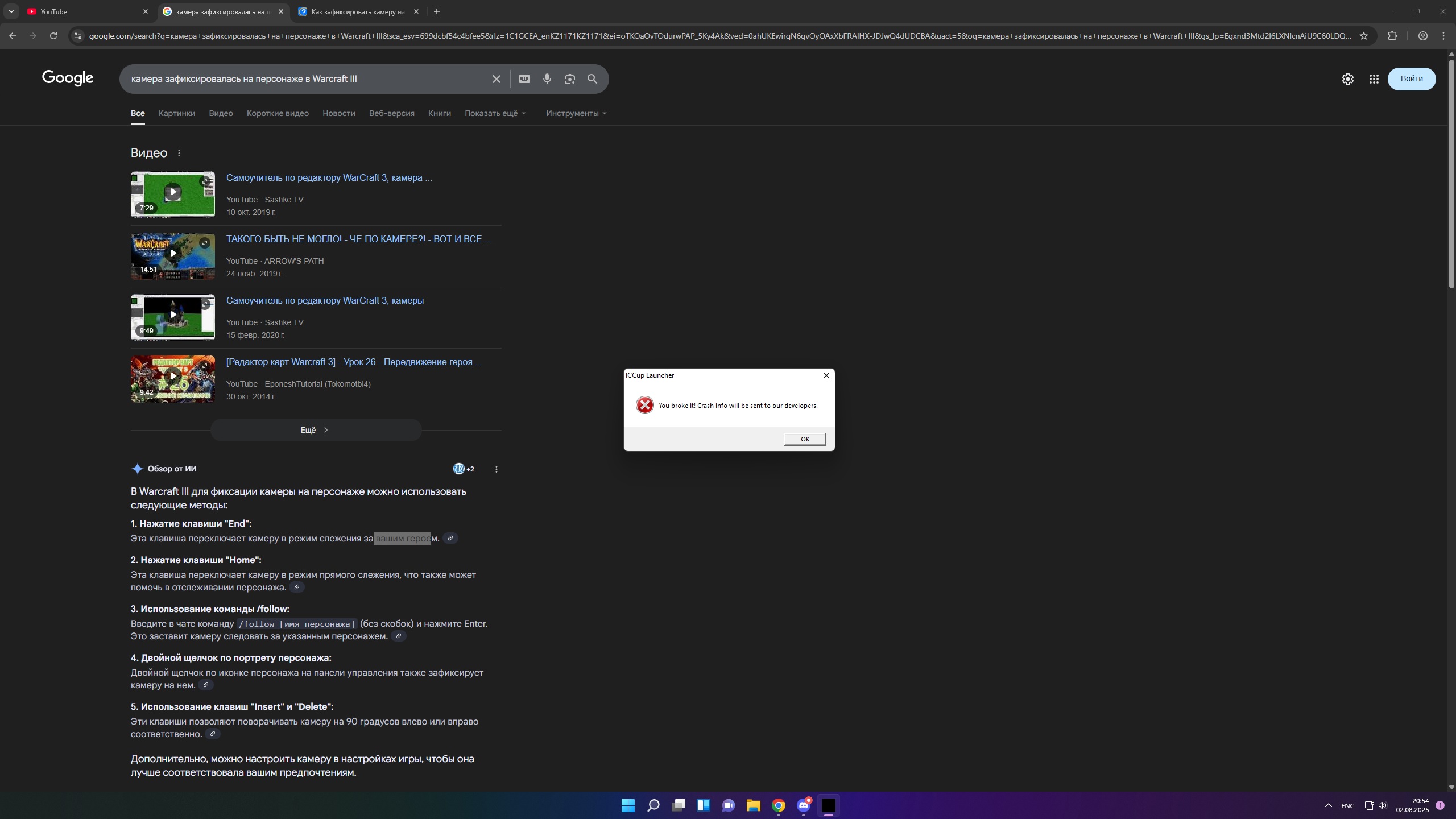The width and height of the screenshot is (1456, 819).
Task: Open ENG language switcher in tray
Action: pos(1347,806)
